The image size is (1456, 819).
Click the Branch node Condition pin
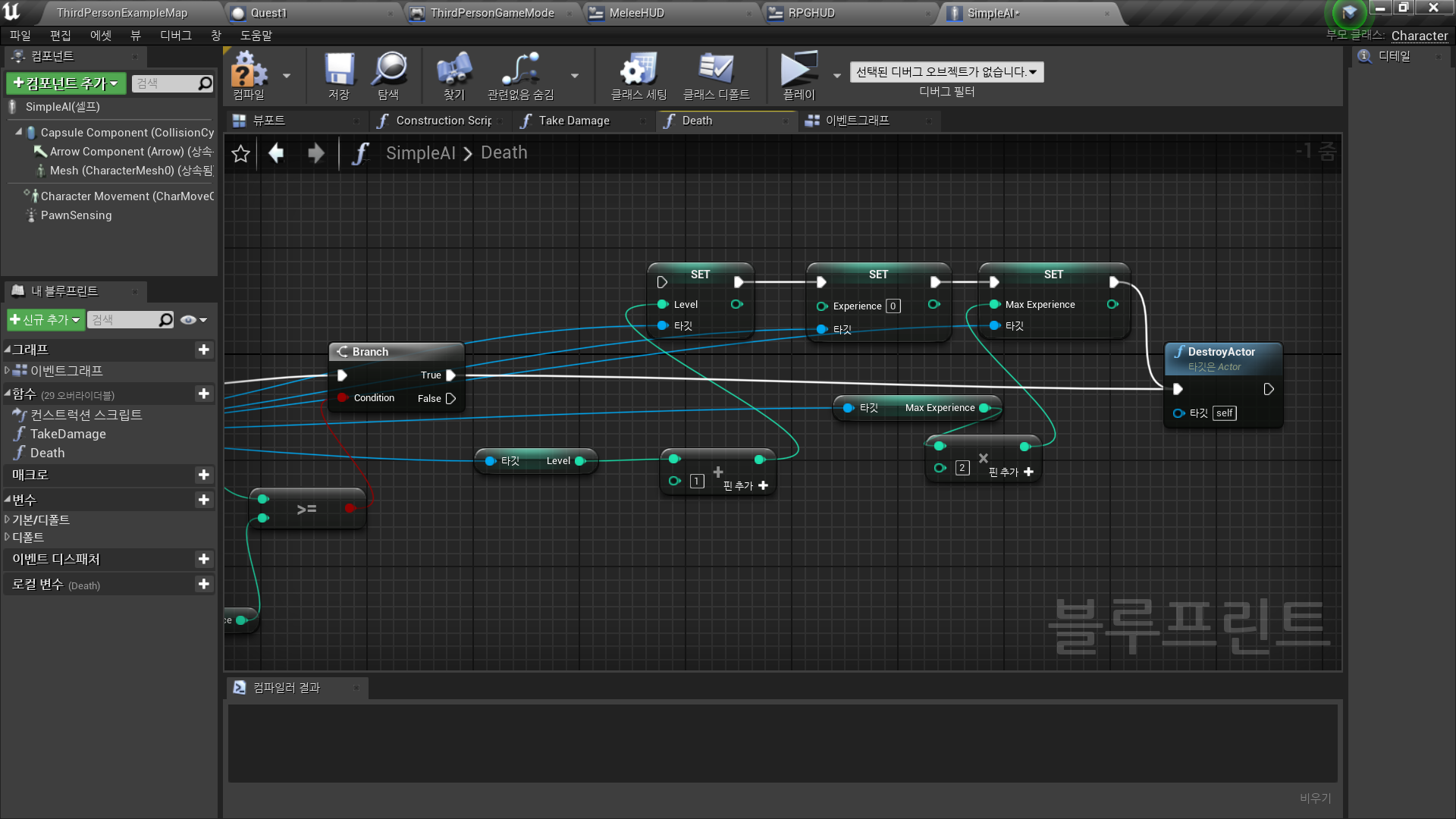point(343,398)
